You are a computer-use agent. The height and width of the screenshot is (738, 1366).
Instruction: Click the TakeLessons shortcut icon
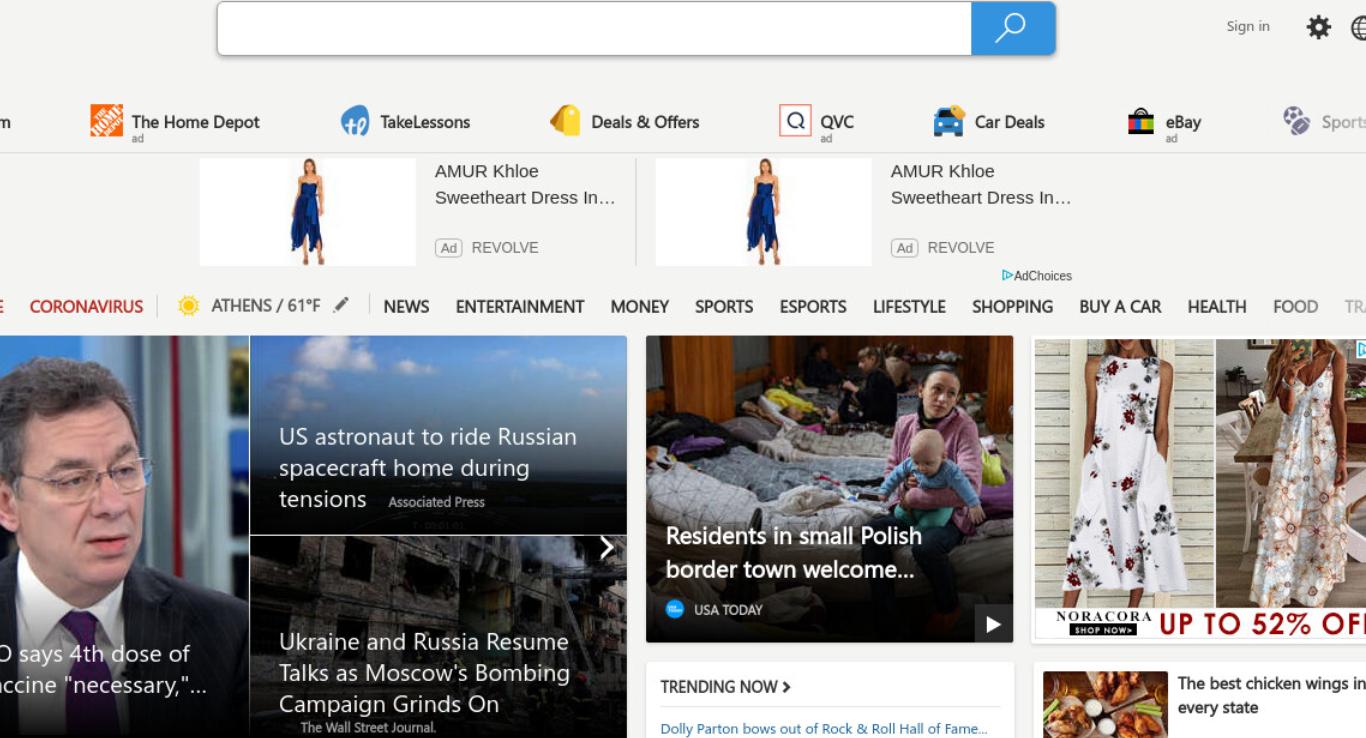click(x=355, y=121)
